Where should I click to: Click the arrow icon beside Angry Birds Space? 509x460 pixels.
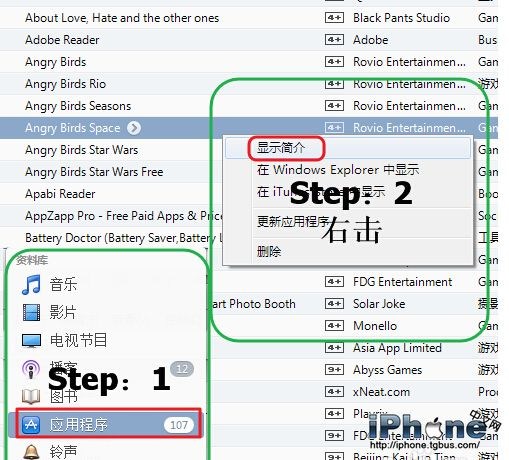coord(134,128)
